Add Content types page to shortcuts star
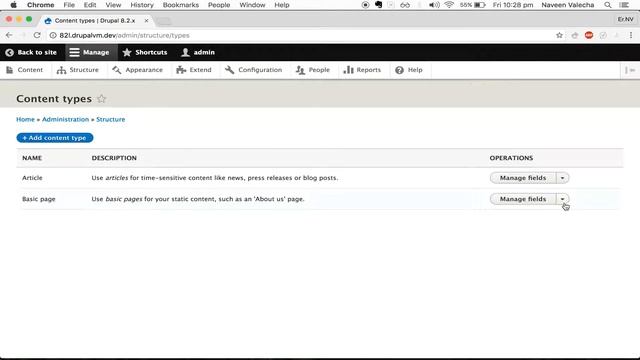This screenshot has height=360, width=640. (x=102, y=99)
